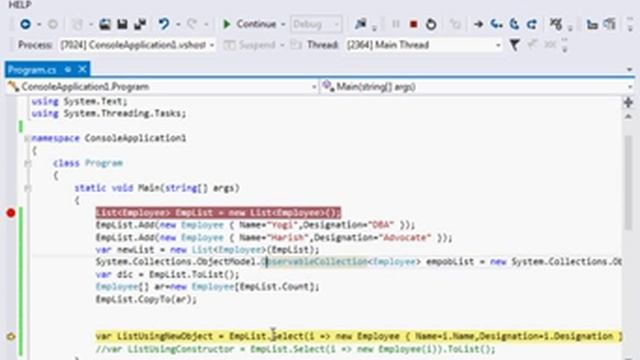Viewport: 640px width, 360px height.
Task: Click 'using System.Threading.Tasks;' line
Action: [109, 113]
